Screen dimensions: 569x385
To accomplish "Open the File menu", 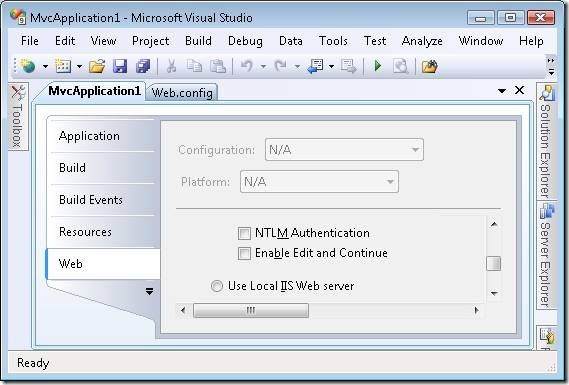I will coord(30,41).
